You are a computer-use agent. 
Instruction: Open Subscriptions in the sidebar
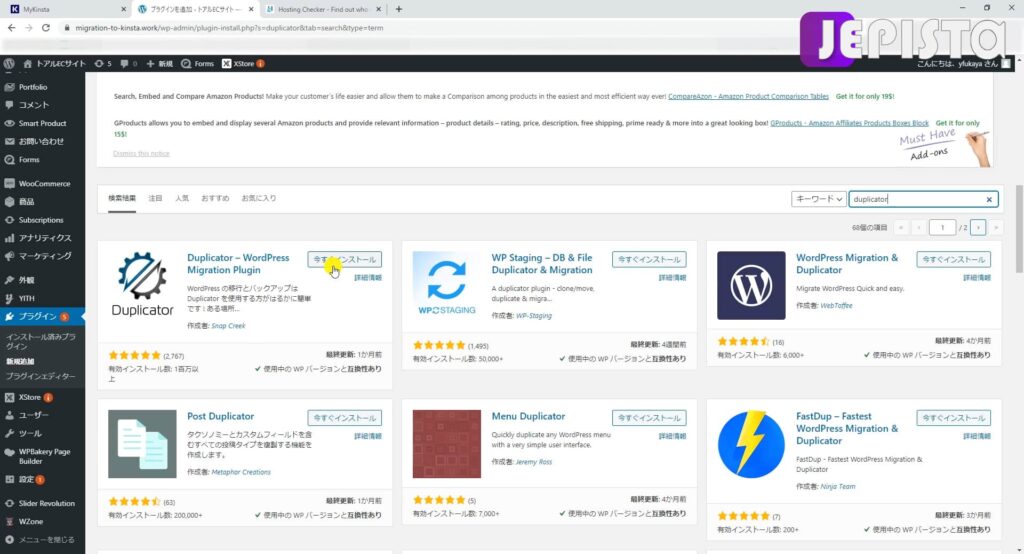42,220
